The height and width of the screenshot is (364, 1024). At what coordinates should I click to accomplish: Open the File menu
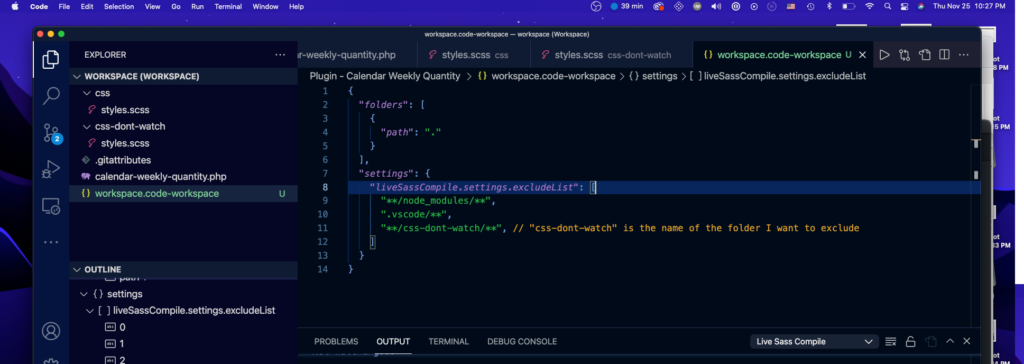pos(64,7)
